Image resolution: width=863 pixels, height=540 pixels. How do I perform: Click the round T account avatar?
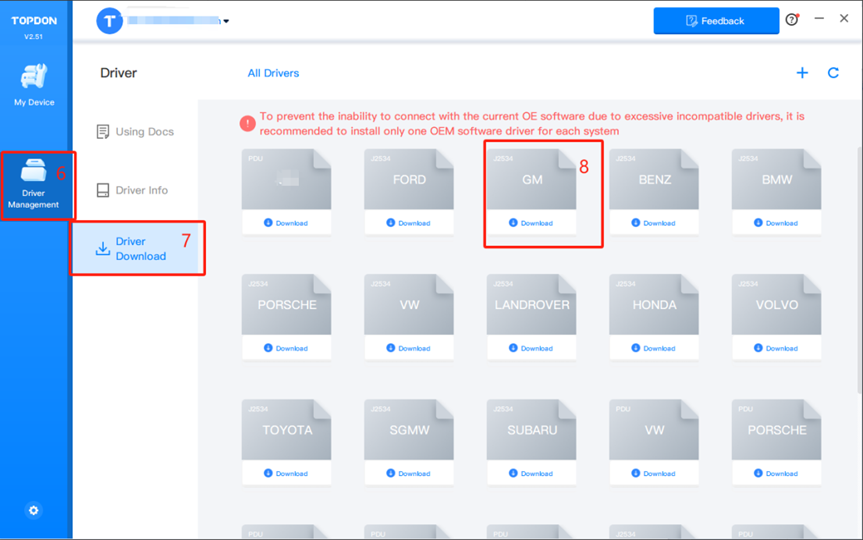[x=110, y=21]
